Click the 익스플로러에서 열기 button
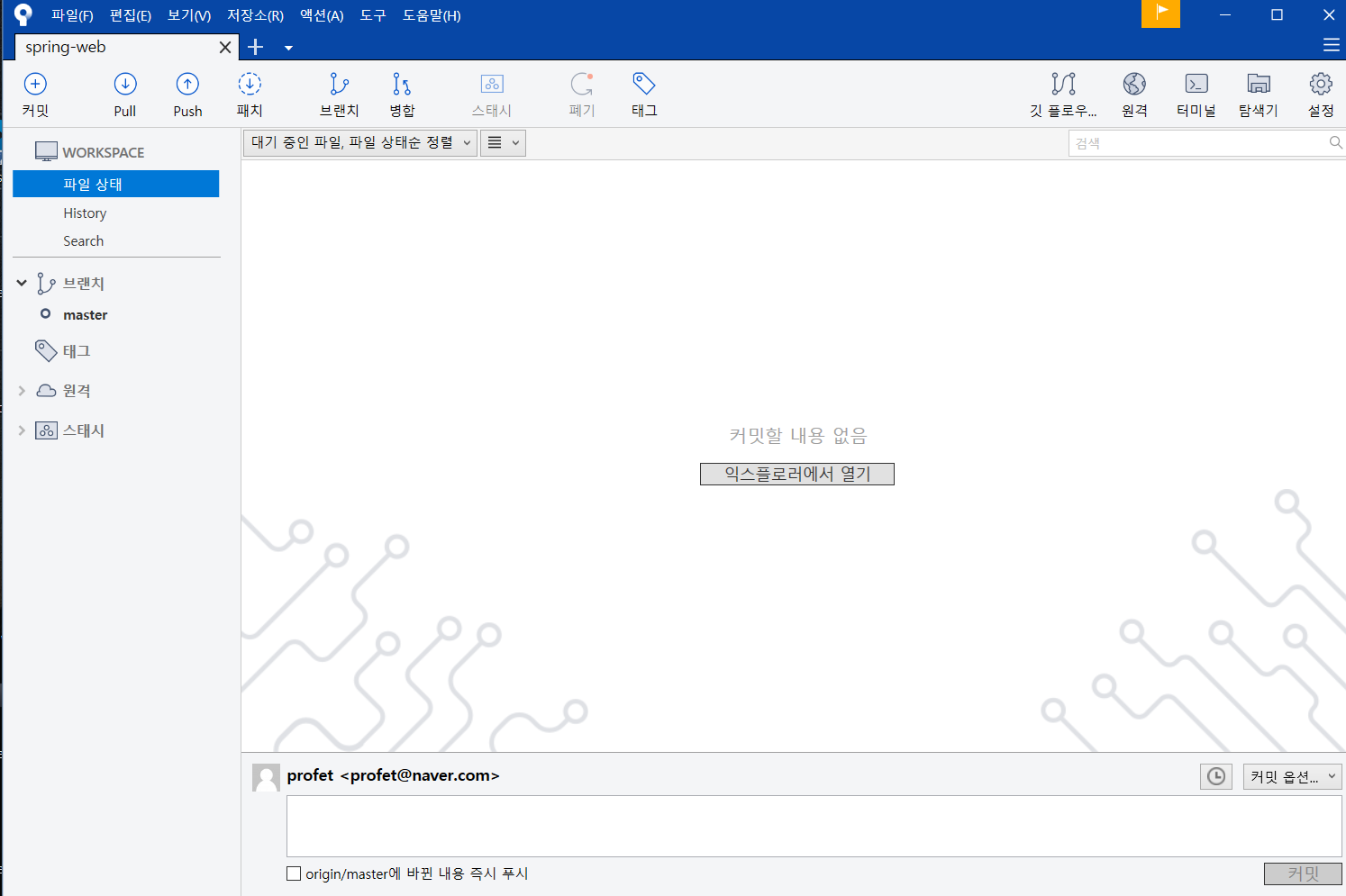This screenshot has height=896, width=1346. [x=797, y=474]
